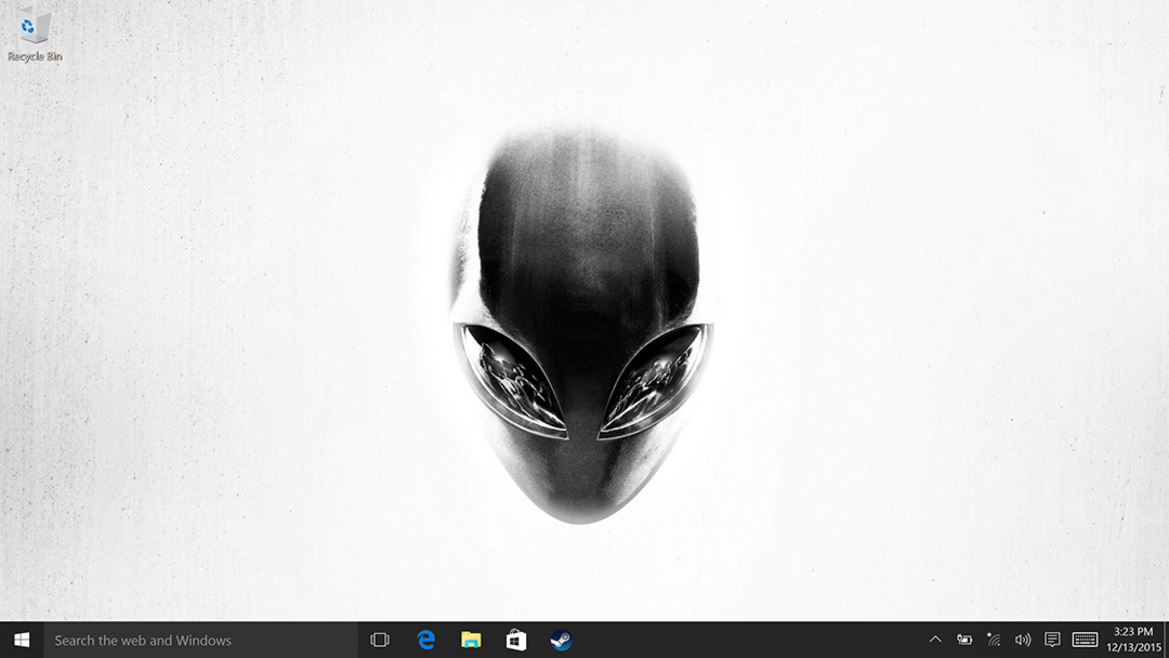1169x658 pixels.
Task: Launch Steam from the taskbar
Action: tap(561, 640)
